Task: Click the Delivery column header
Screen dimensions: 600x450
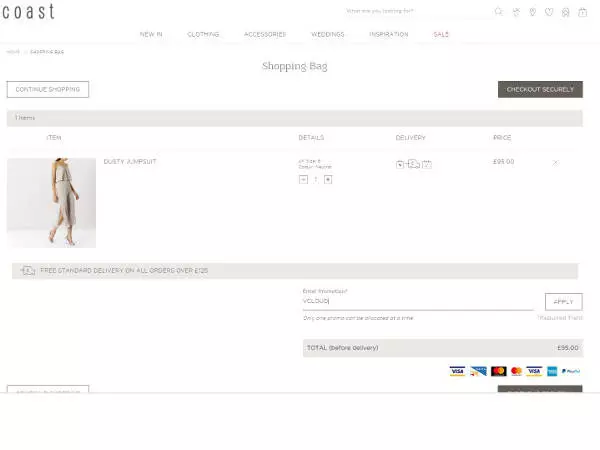Action: pyautogui.click(x=411, y=137)
